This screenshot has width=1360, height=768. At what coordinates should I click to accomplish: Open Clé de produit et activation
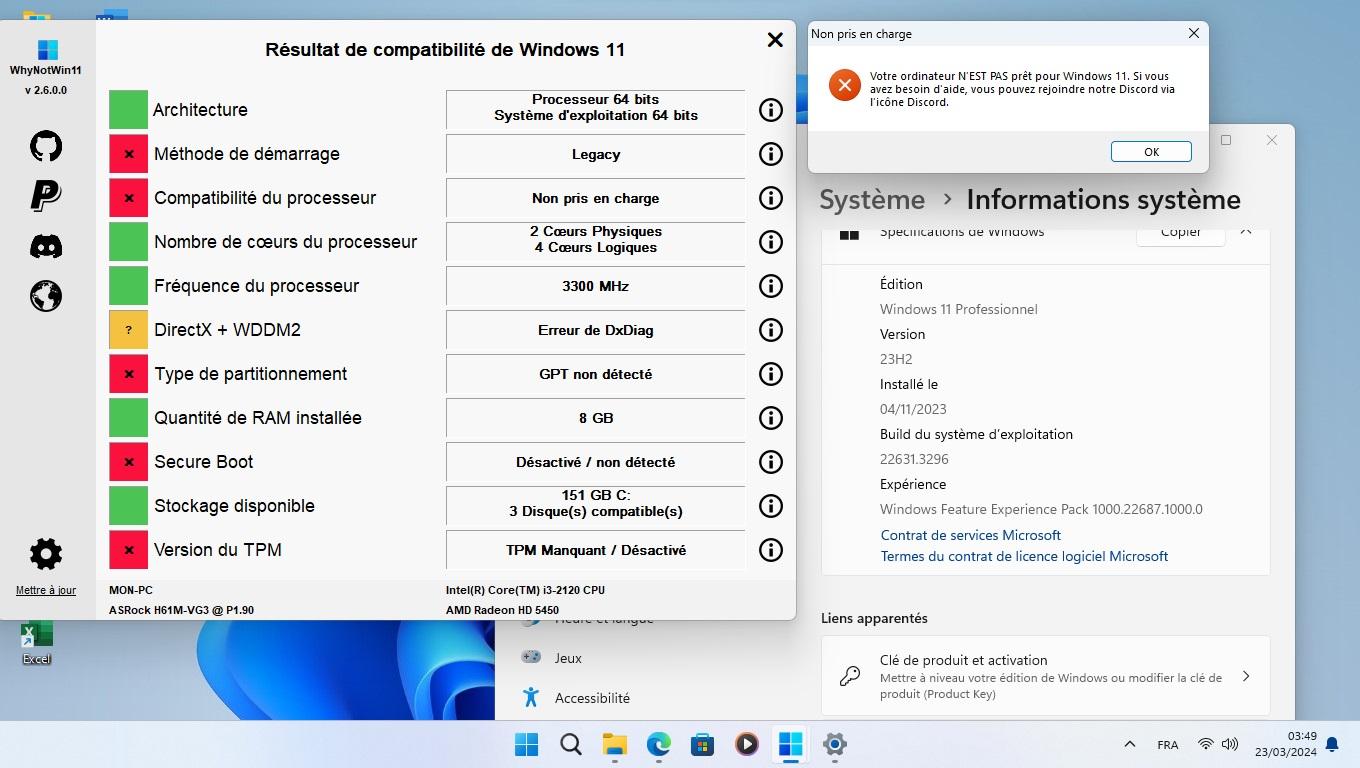pyautogui.click(x=1045, y=676)
